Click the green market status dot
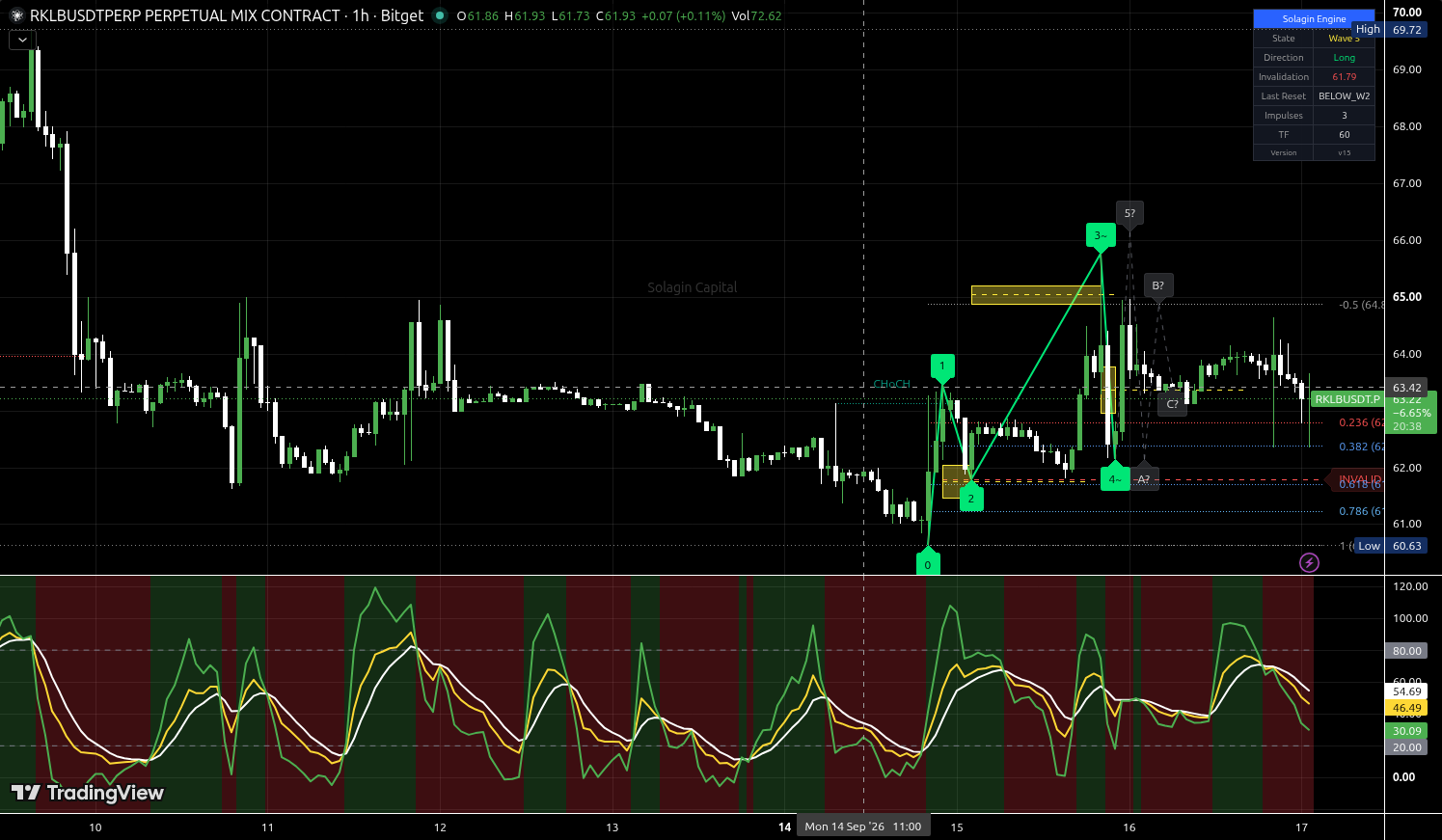This screenshot has width=1442, height=840. click(440, 15)
